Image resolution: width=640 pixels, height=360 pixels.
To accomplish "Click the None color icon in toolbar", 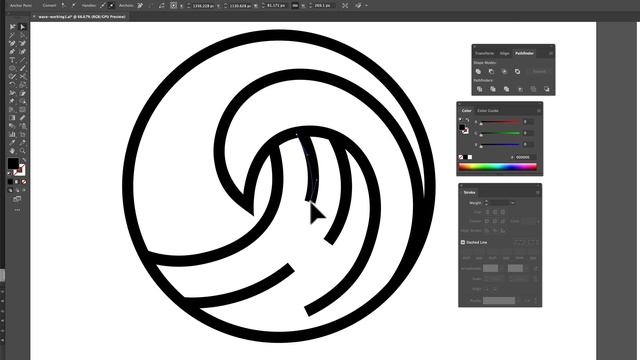I will pos(24,182).
